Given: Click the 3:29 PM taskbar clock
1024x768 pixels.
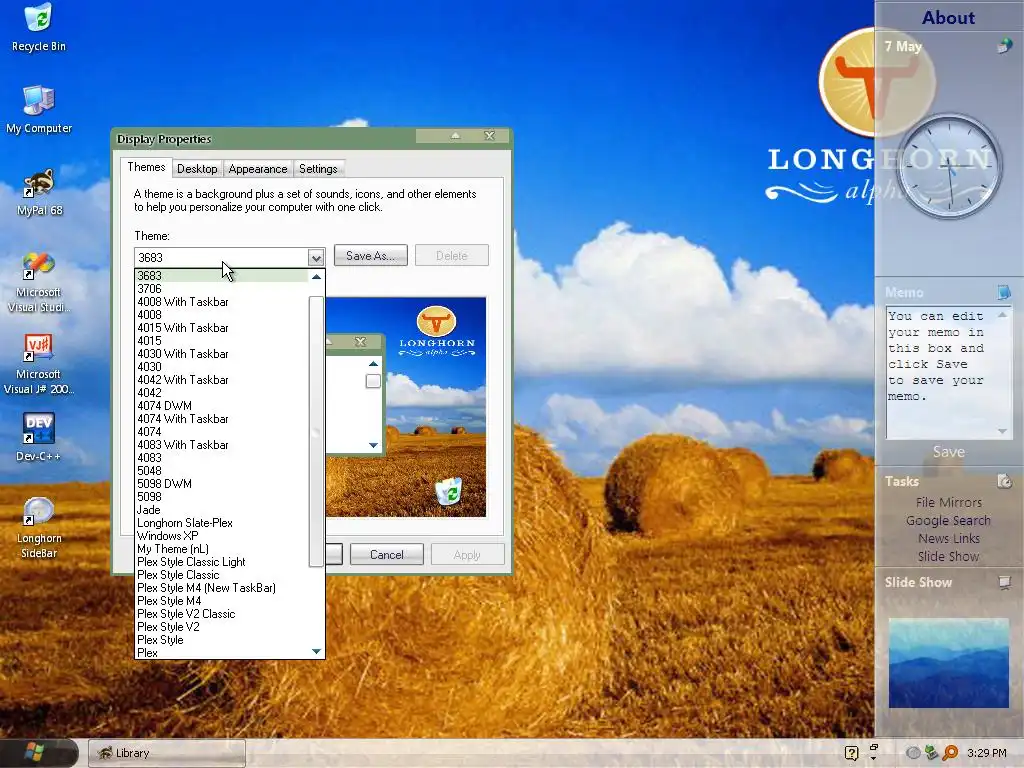Looking at the screenshot, I should point(986,753).
